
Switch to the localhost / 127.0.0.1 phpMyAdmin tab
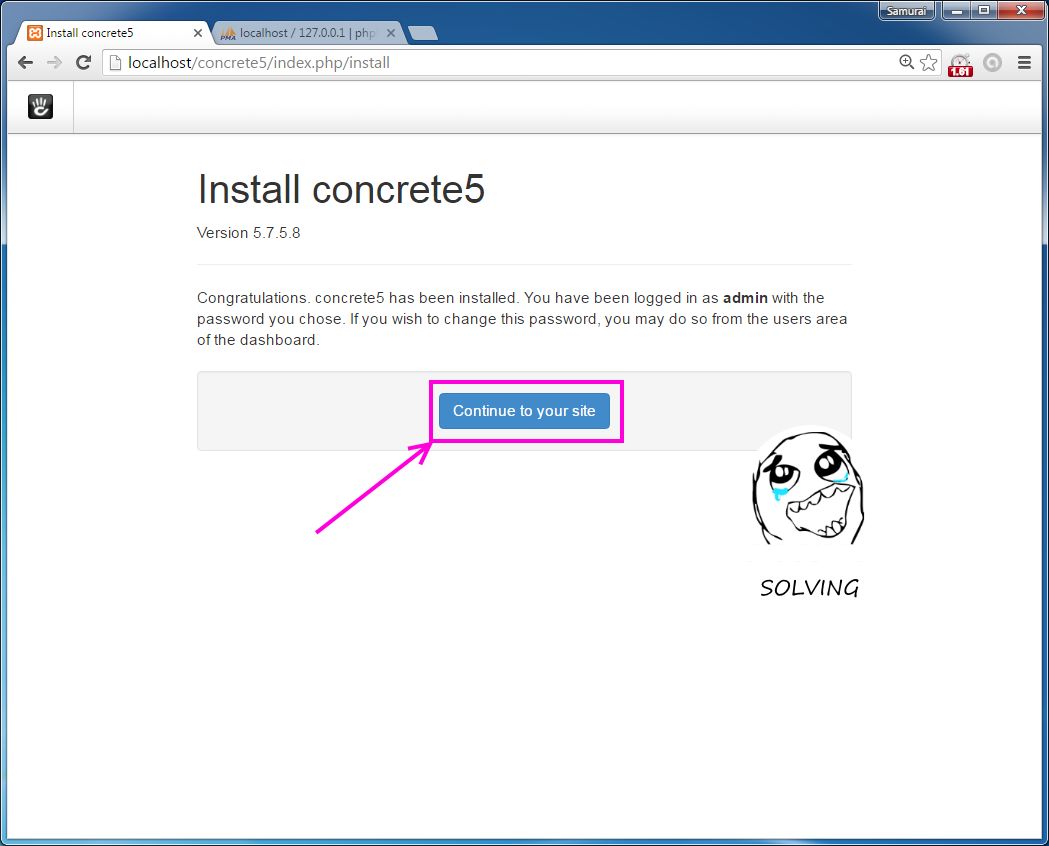pos(308,33)
